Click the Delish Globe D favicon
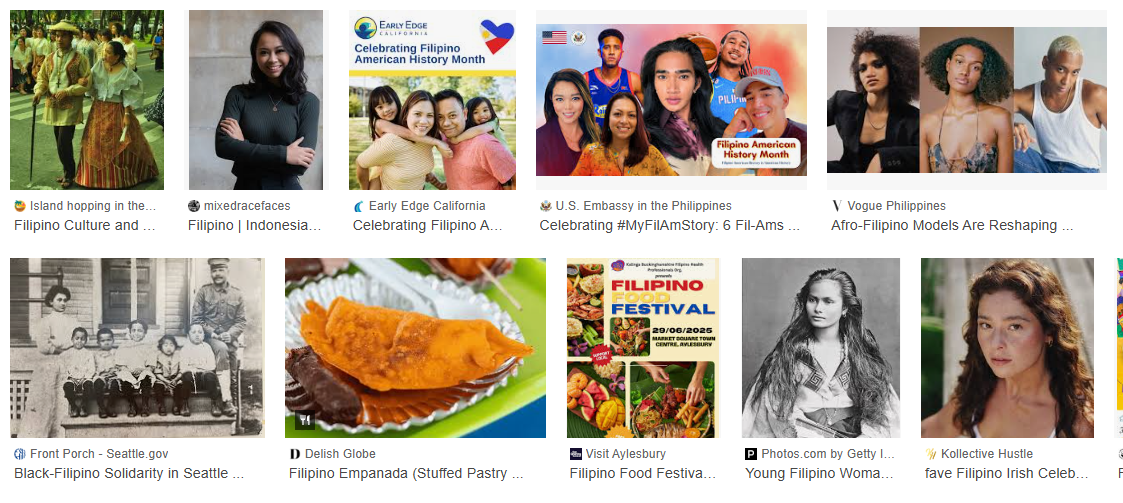Image resolution: width=1123 pixels, height=503 pixels. [295, 454]
